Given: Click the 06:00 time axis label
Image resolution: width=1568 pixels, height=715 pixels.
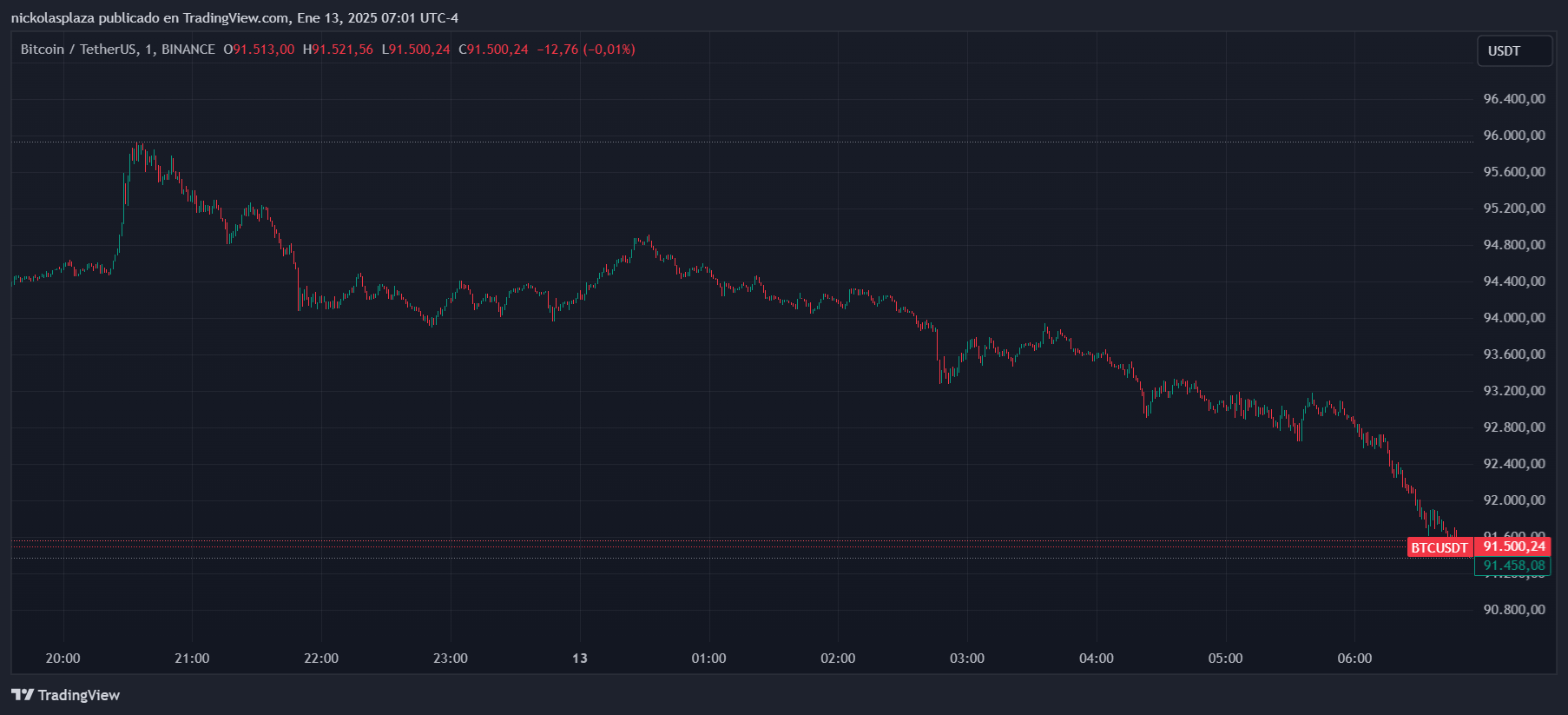Looking at the screenshot, I should (x=1355, y=659).
